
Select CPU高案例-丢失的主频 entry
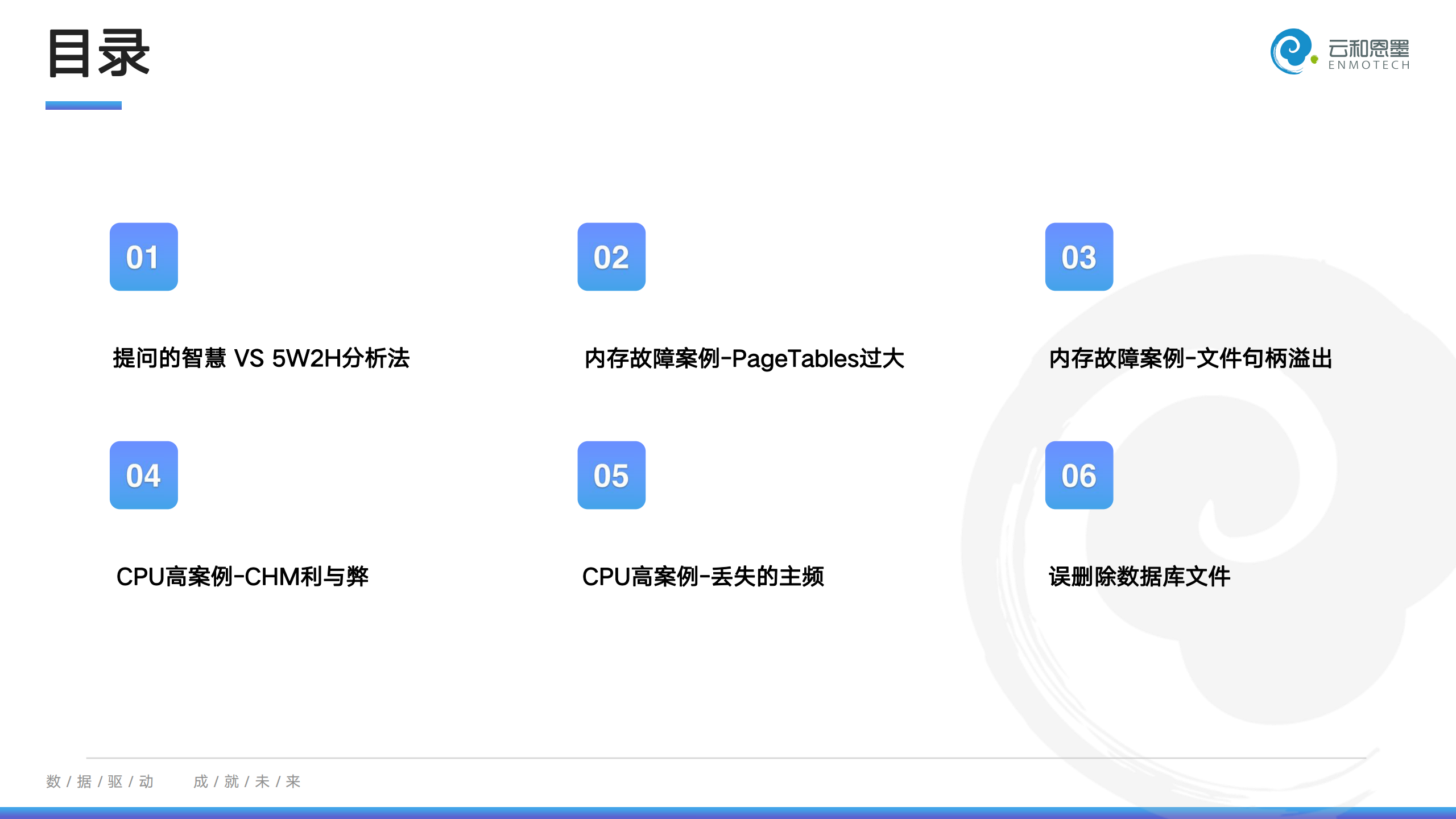pyautogui.click(x=703, y=577)
